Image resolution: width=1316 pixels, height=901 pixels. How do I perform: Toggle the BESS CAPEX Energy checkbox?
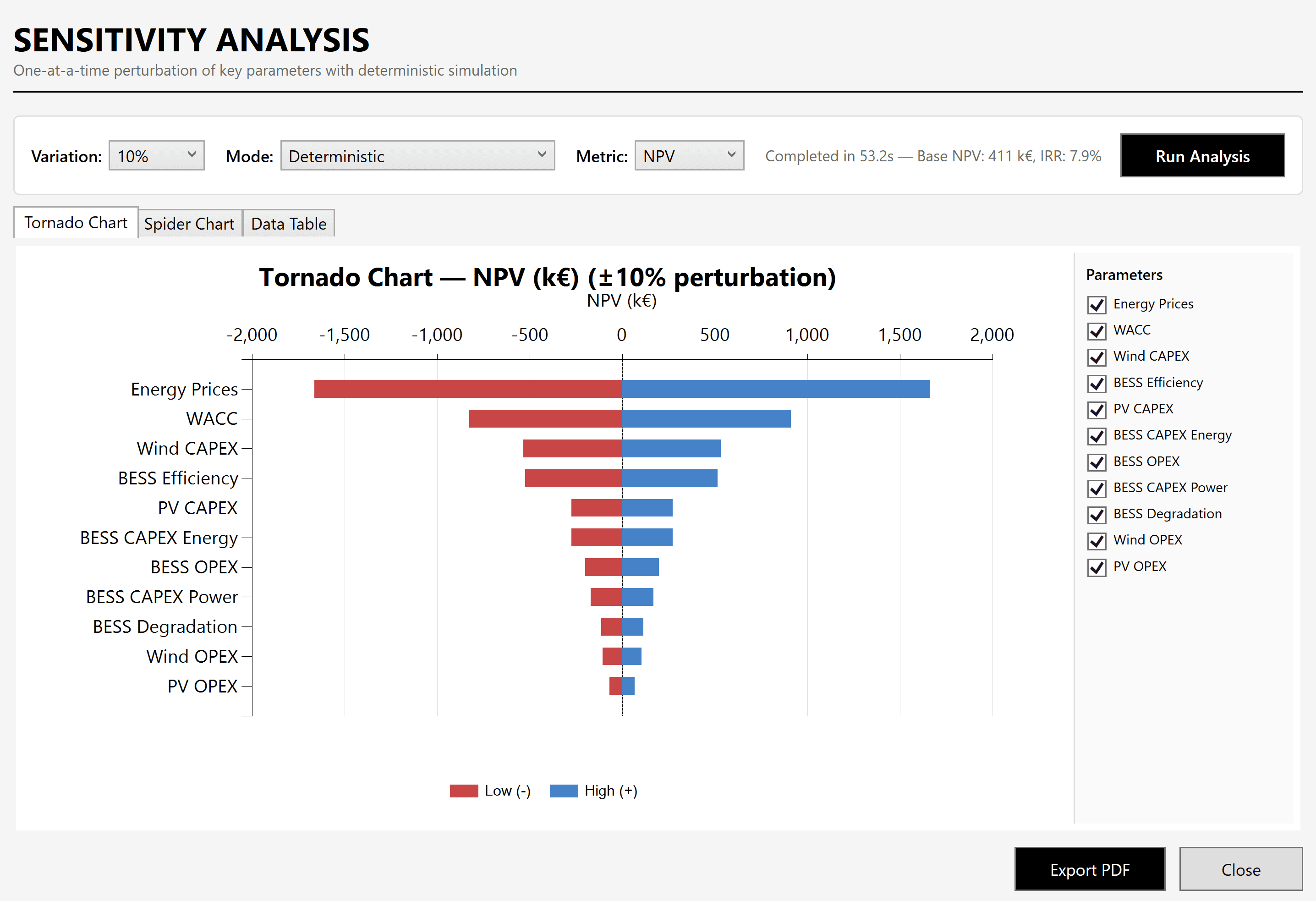(1097, 435)
